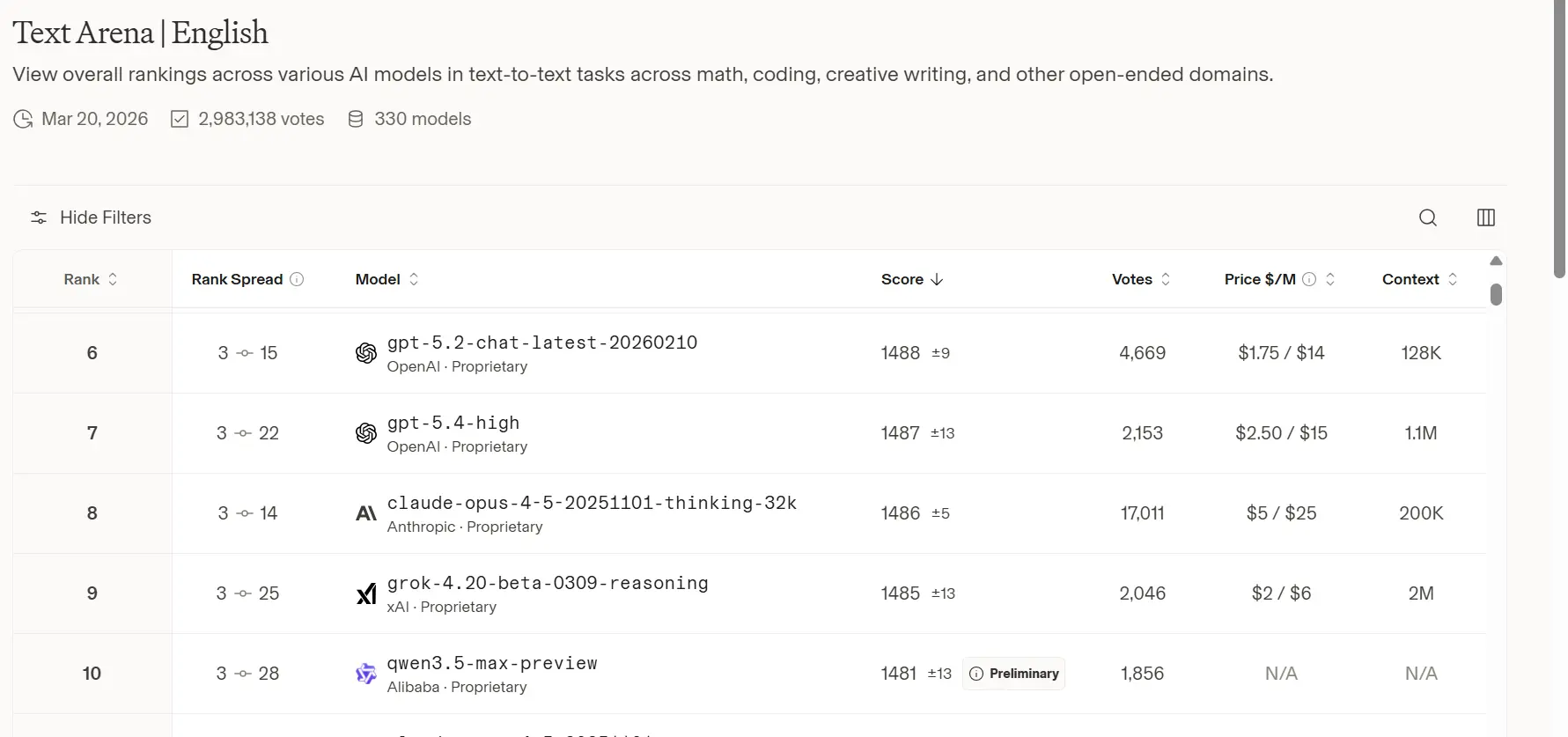Open qwen3.5-max-preview model link

pos(492,663)
